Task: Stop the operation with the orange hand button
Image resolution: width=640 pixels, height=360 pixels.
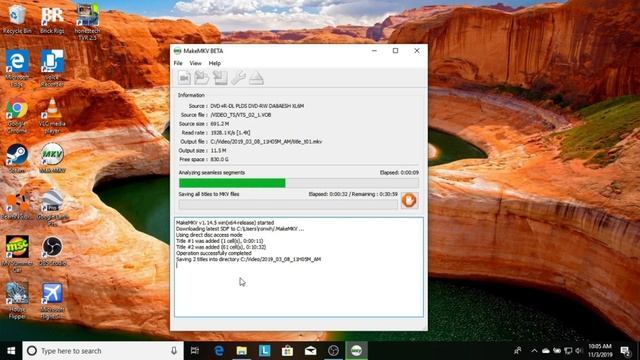Action: pyautogui.click(x=409, y=200)
